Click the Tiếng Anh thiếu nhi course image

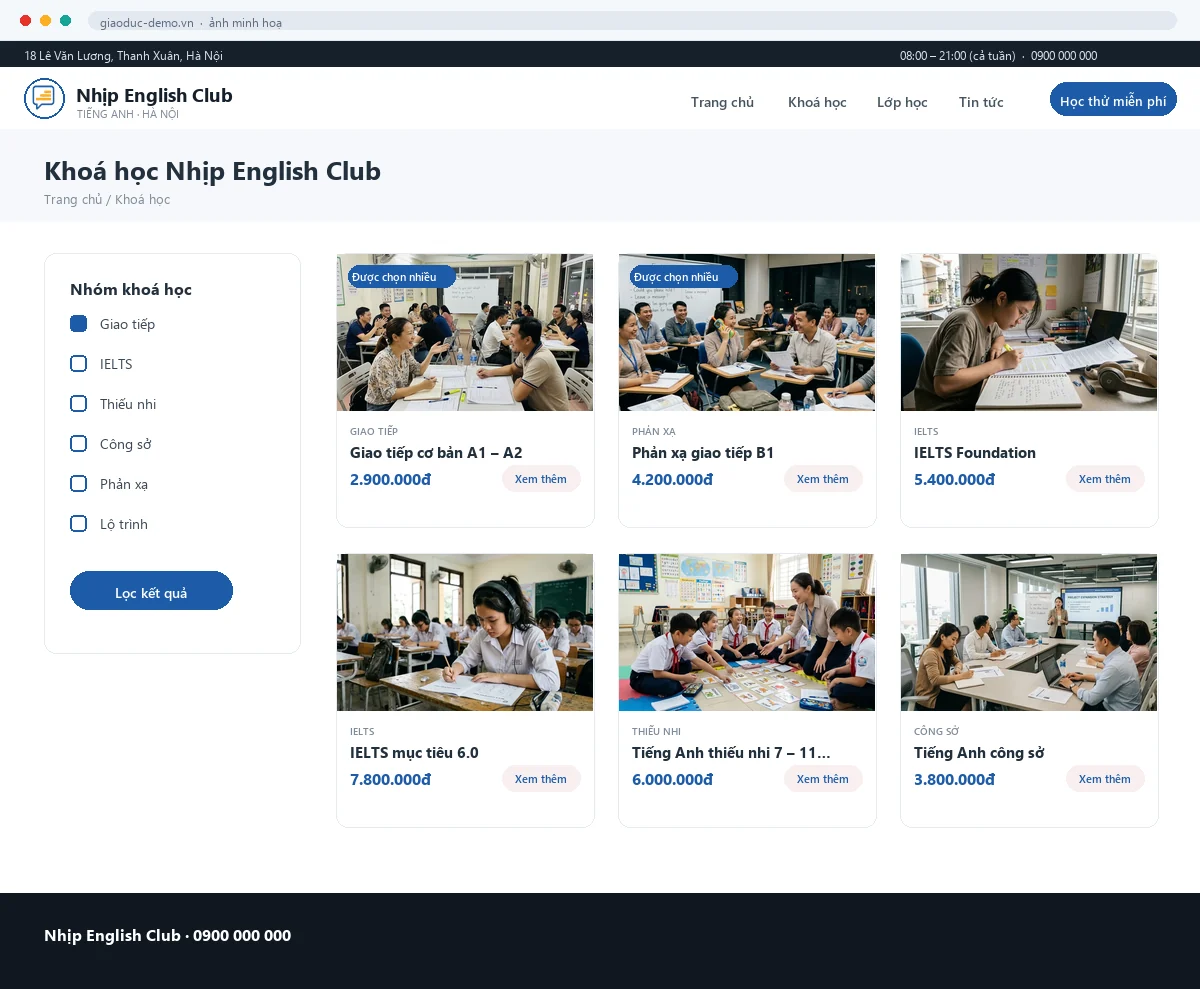tap(747, 632)
